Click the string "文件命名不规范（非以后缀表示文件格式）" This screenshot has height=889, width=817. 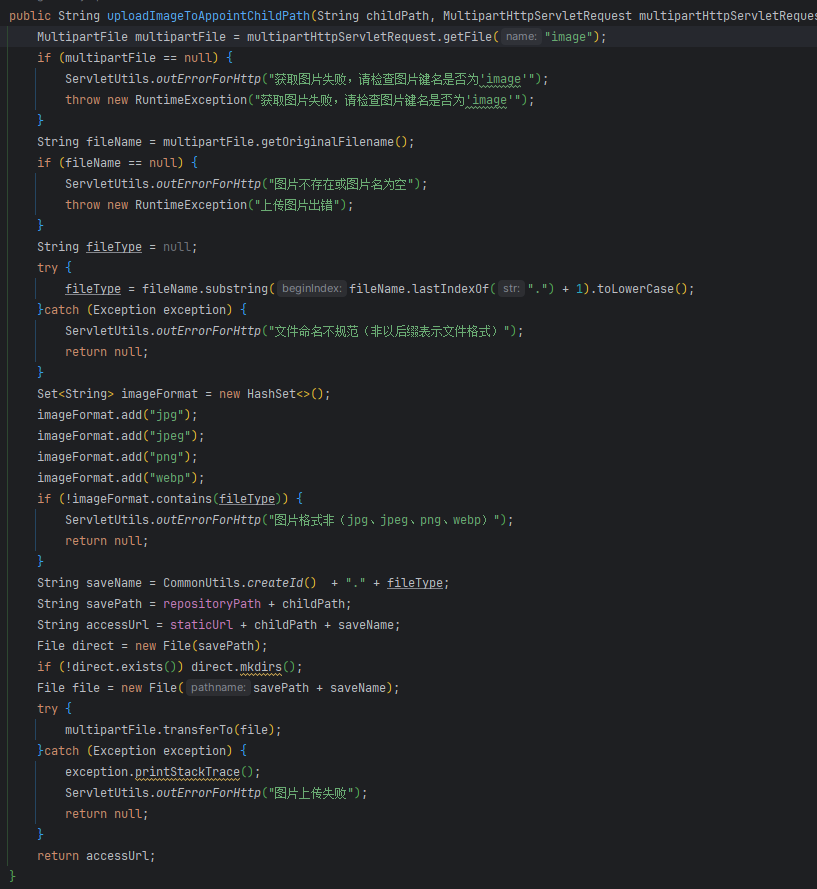pos(388,331)
